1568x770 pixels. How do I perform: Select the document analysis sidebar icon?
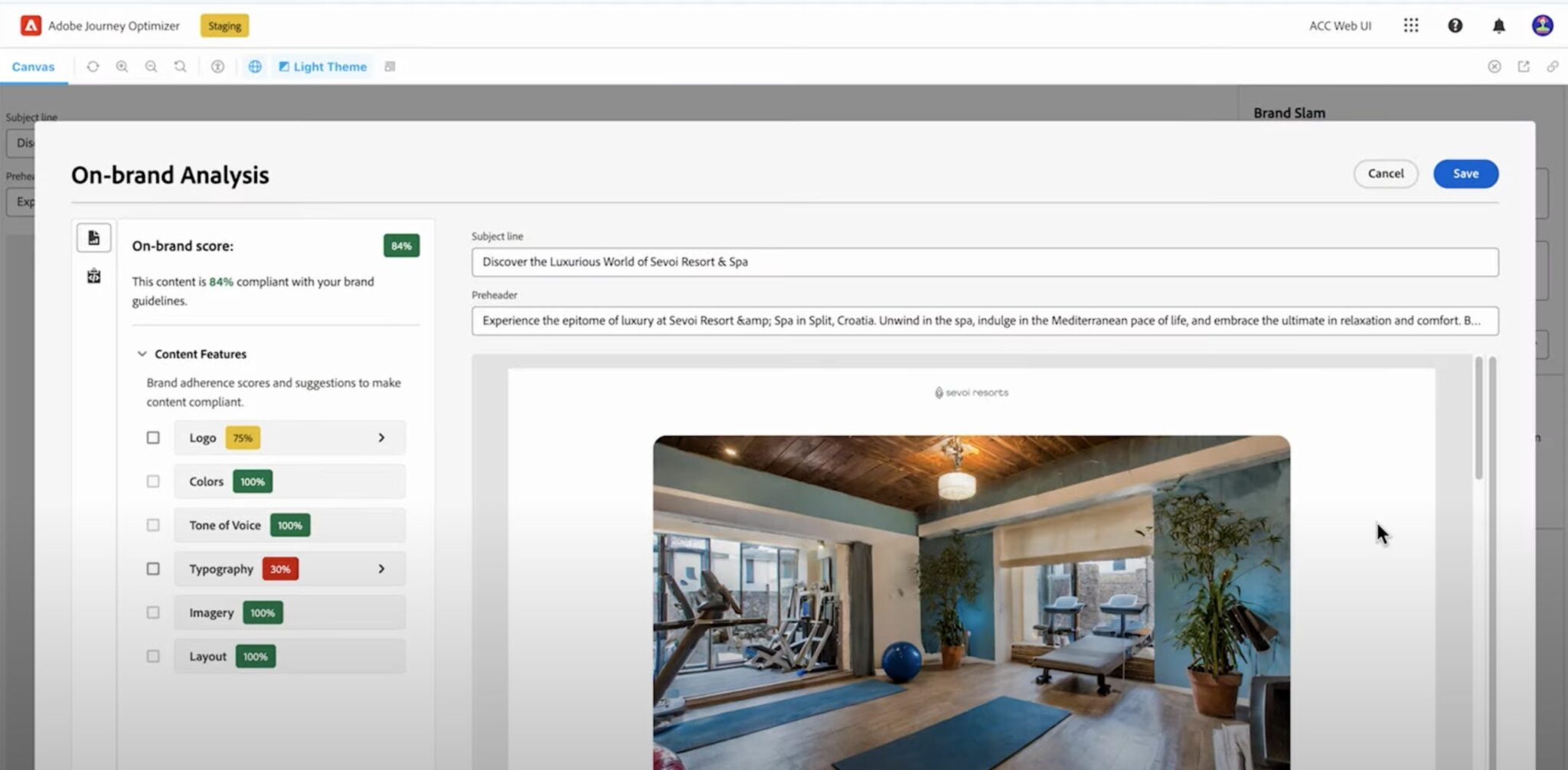tap(93, 238)
